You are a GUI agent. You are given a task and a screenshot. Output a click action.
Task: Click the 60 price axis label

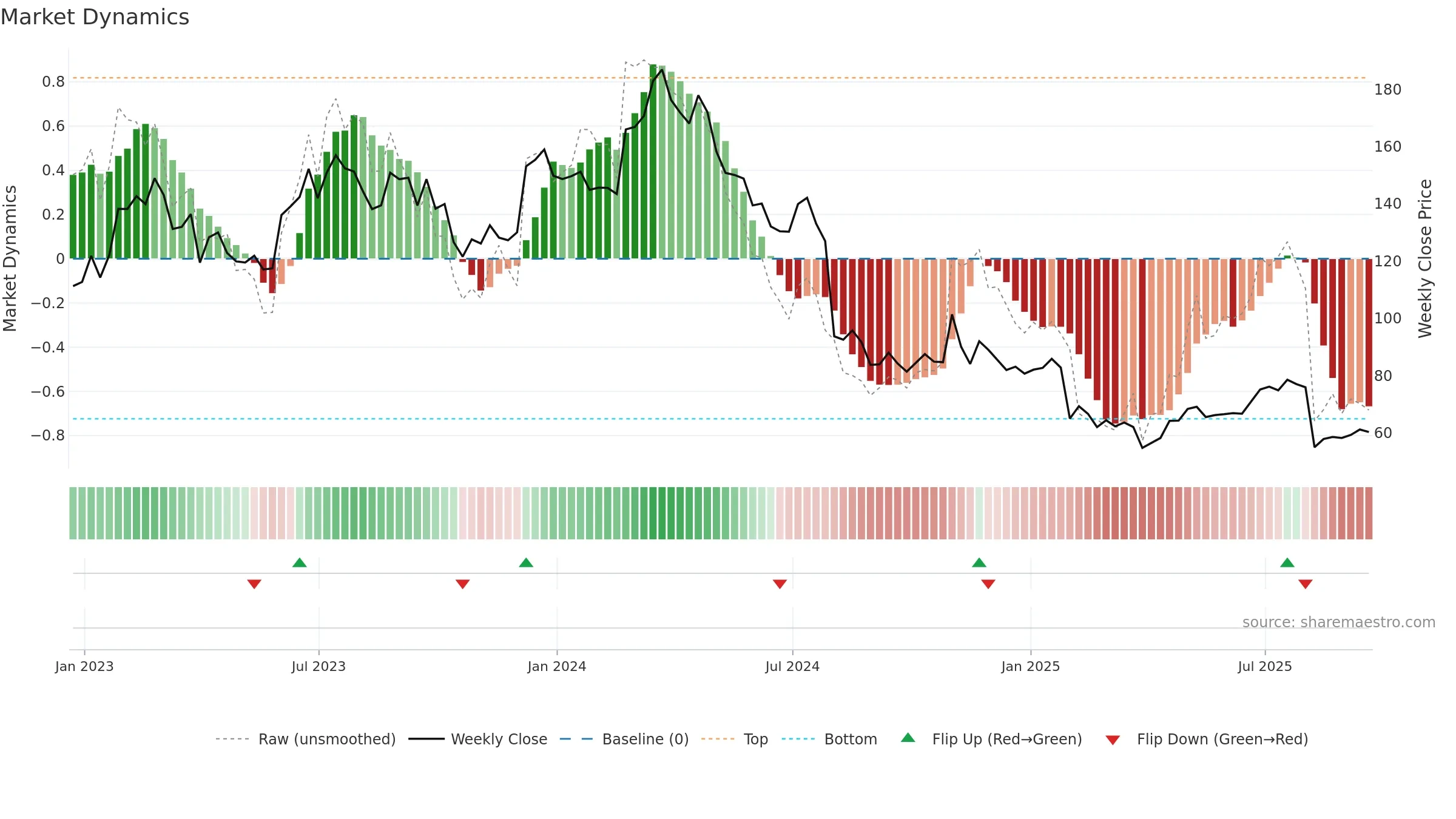pyautogui.click(x=1383, y=433)
